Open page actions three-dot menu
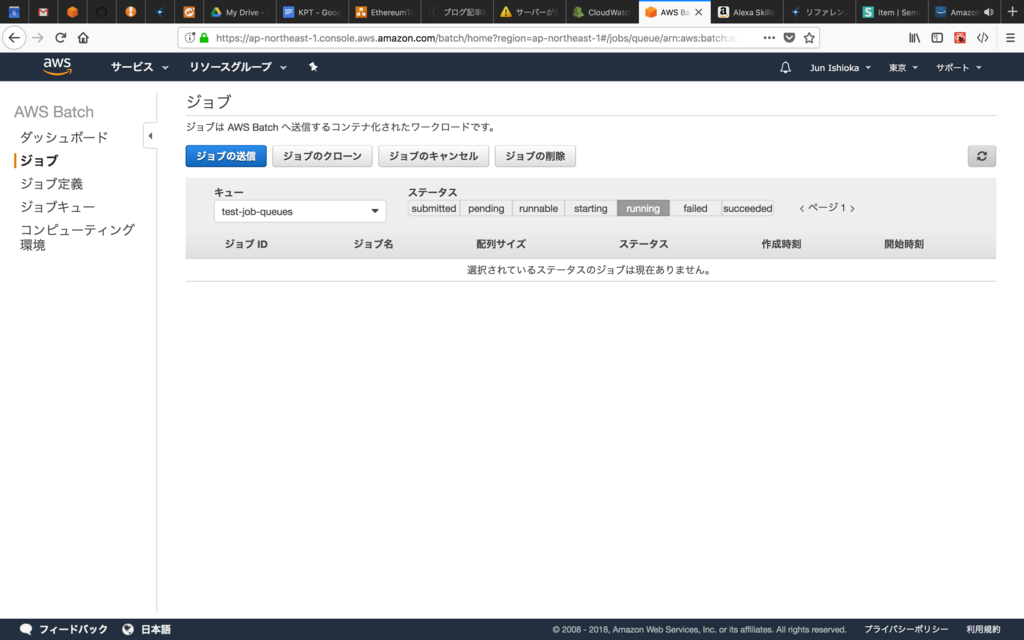 point(769,38)
